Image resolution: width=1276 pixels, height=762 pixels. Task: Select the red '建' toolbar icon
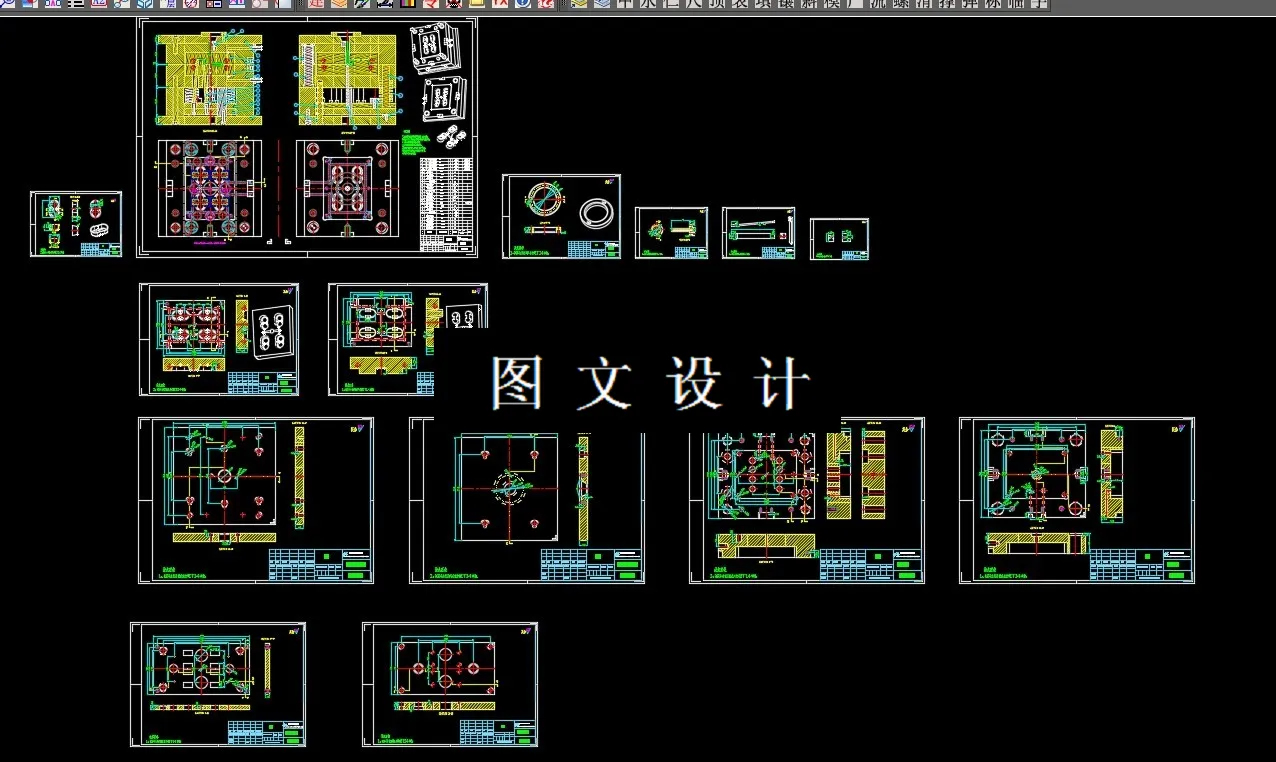coord(312,7)
